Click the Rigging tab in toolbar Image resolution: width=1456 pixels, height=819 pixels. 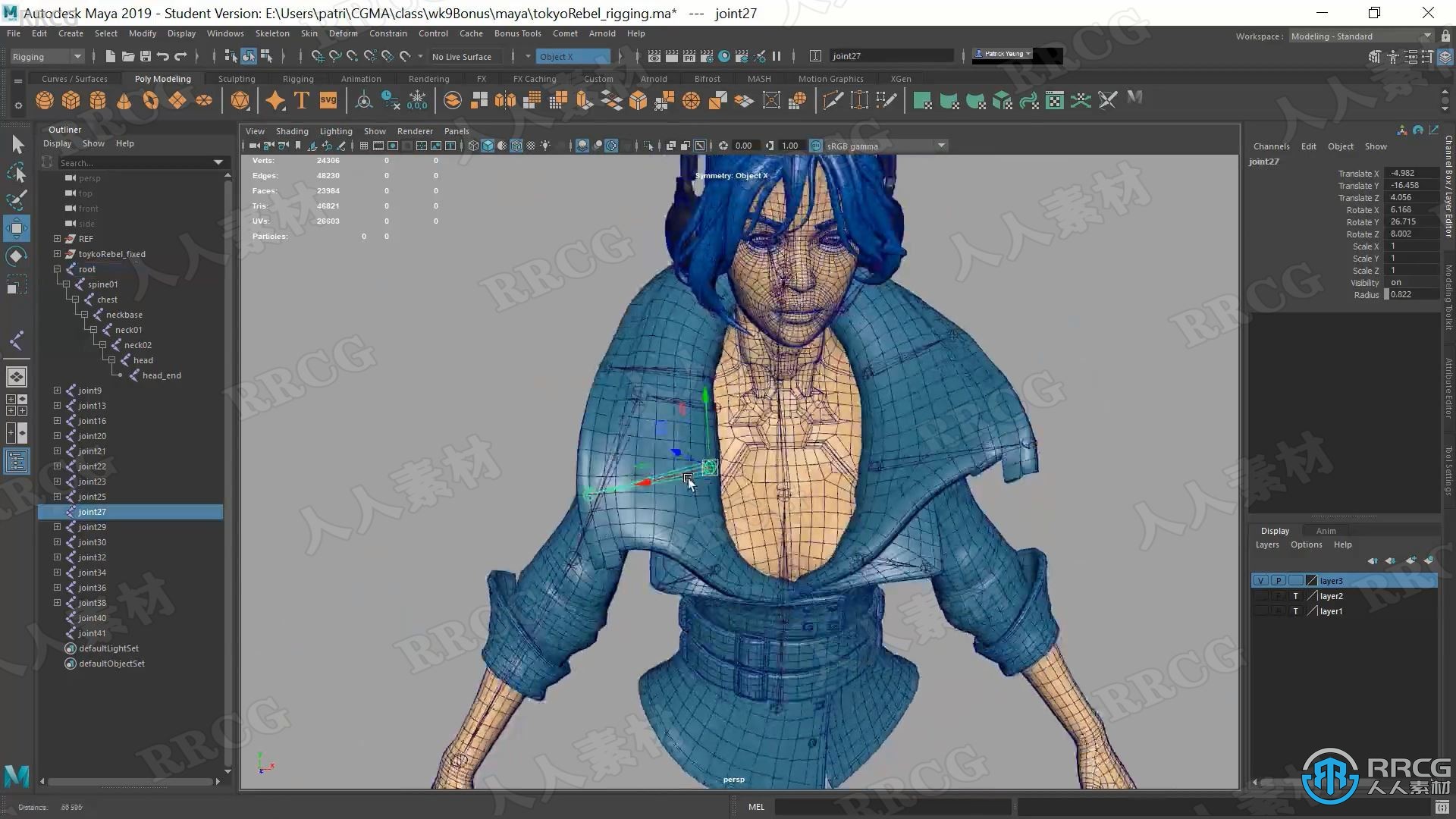pyautogui.click(x=297, y=78)
